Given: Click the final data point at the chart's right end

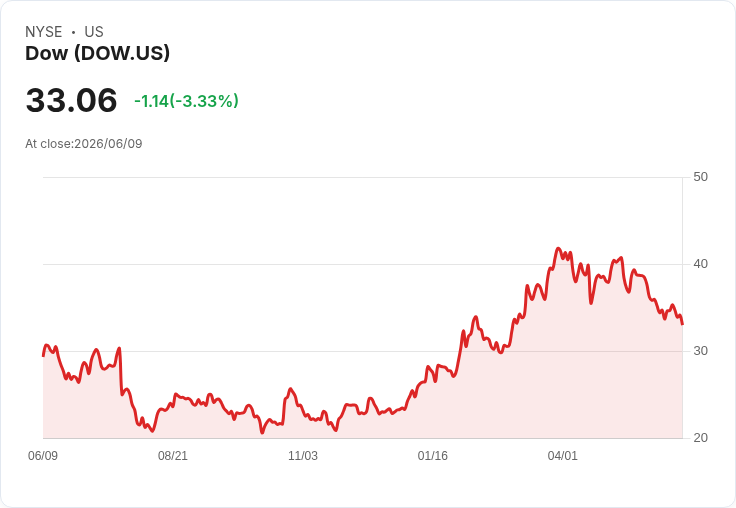Looking at the screenshot, I should pyautogui.click(x=682, y=324).
